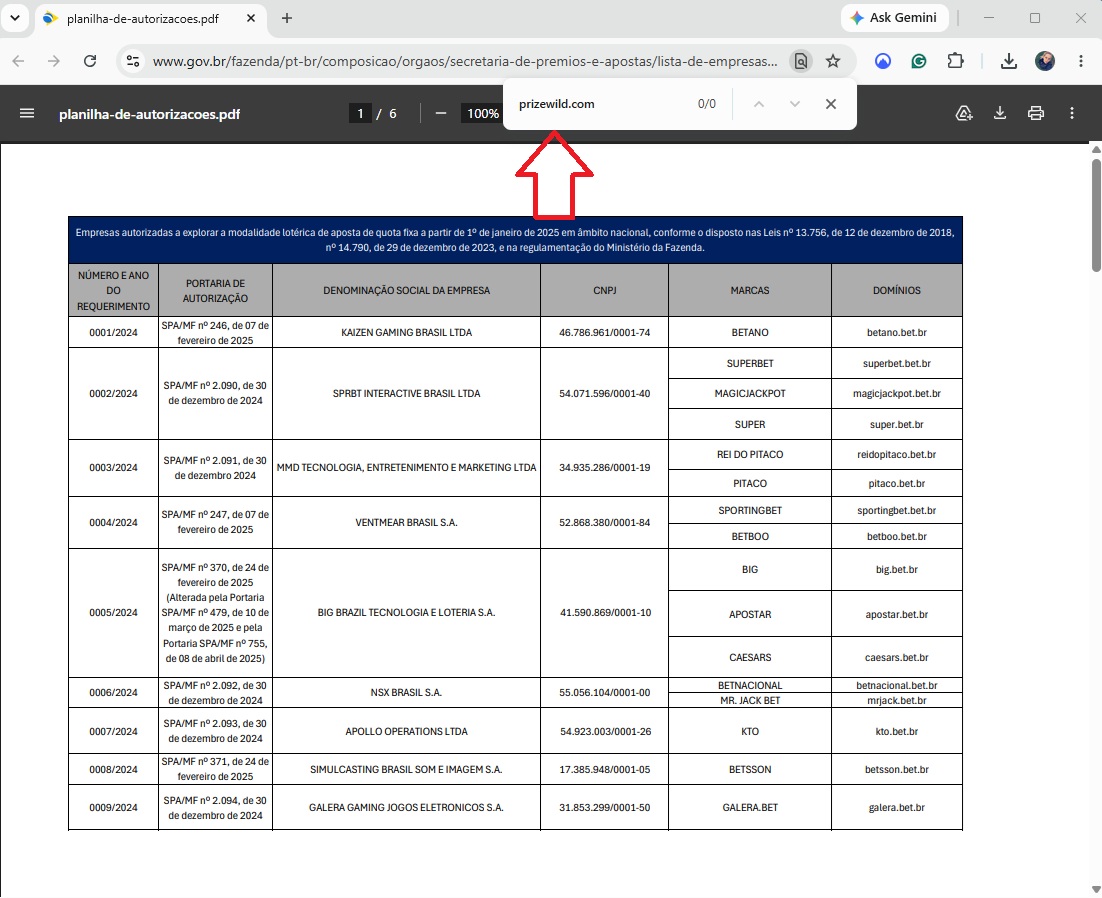Viewport: 1102px width, 898px height.
Task: Open the Extensions puzzle icon
Action: 955,61
